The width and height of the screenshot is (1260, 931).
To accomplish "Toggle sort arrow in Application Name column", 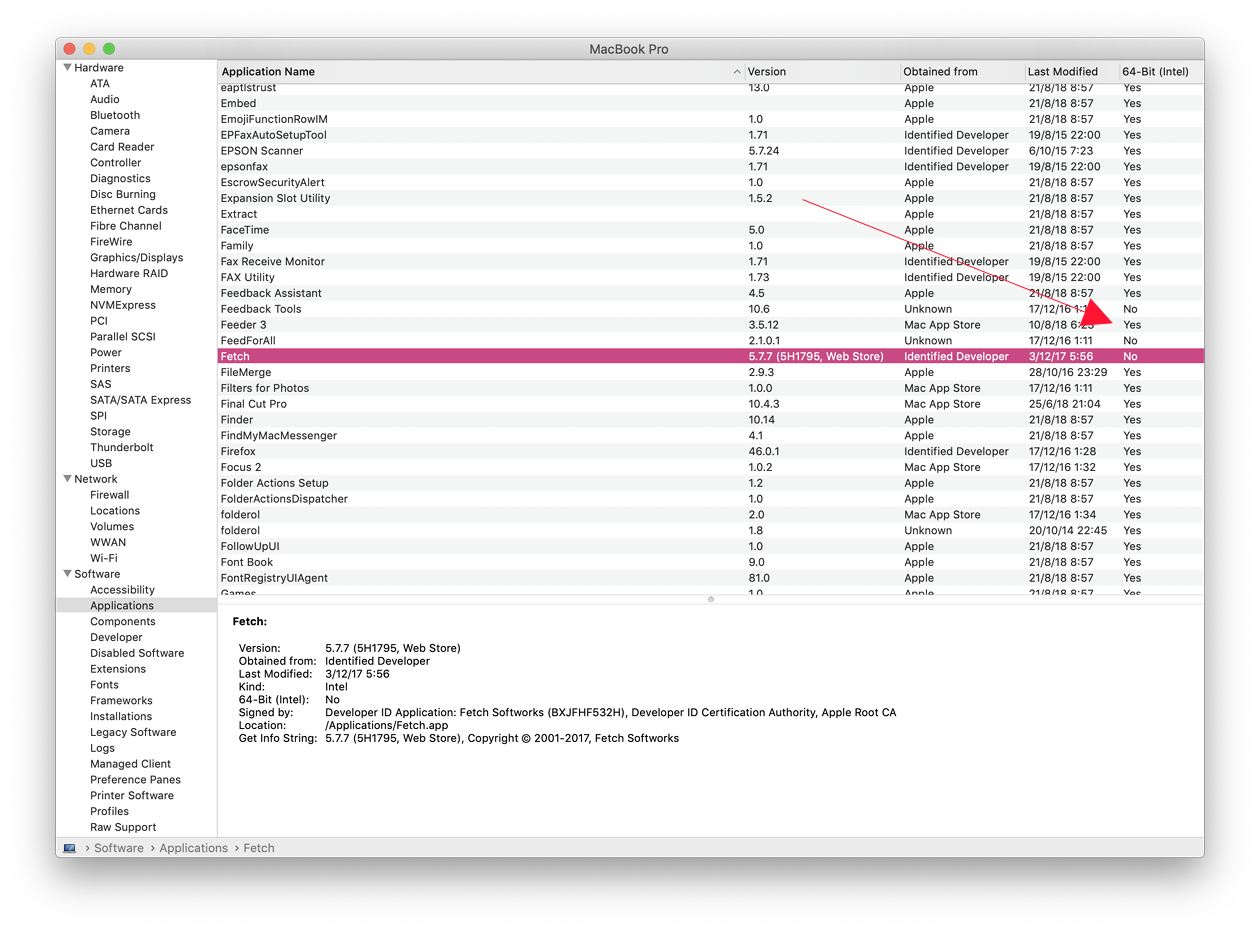I will pos(737,72).
